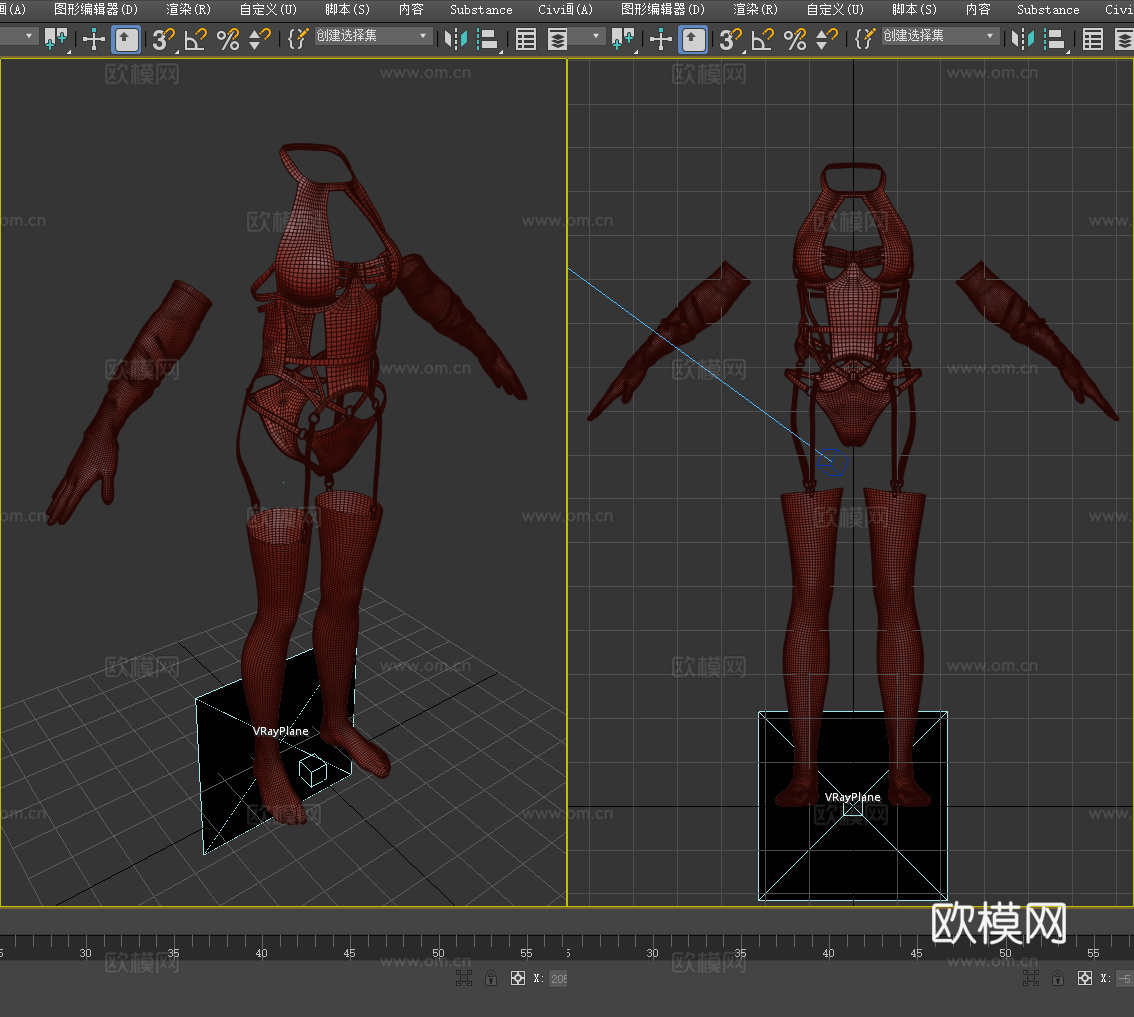Image resolution: width=1134 pixels, height=1017 pixels.
Task: Open the Substance menu
Action: [x=481, y=10]
